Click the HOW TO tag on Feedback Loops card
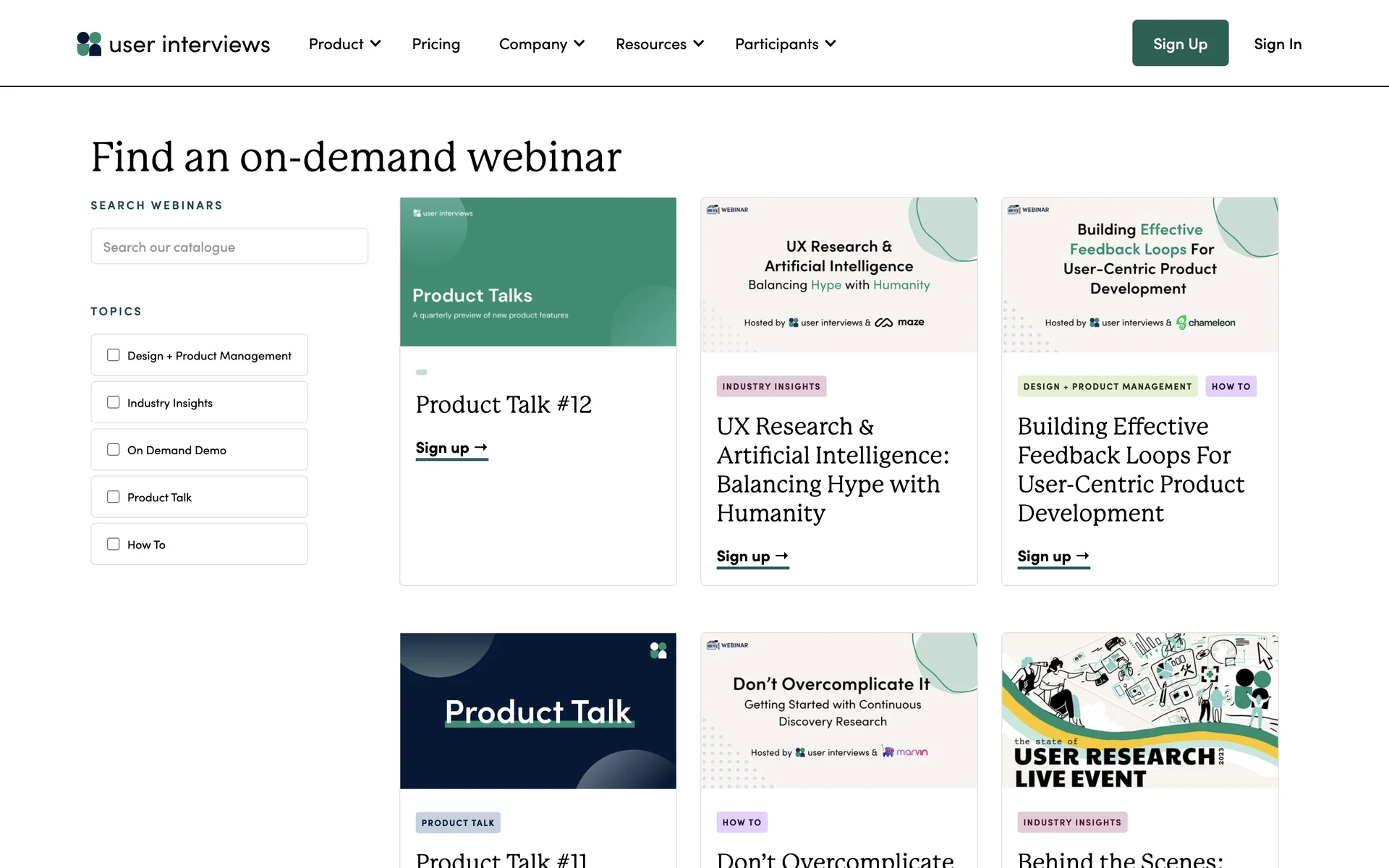 point(1231,386)
